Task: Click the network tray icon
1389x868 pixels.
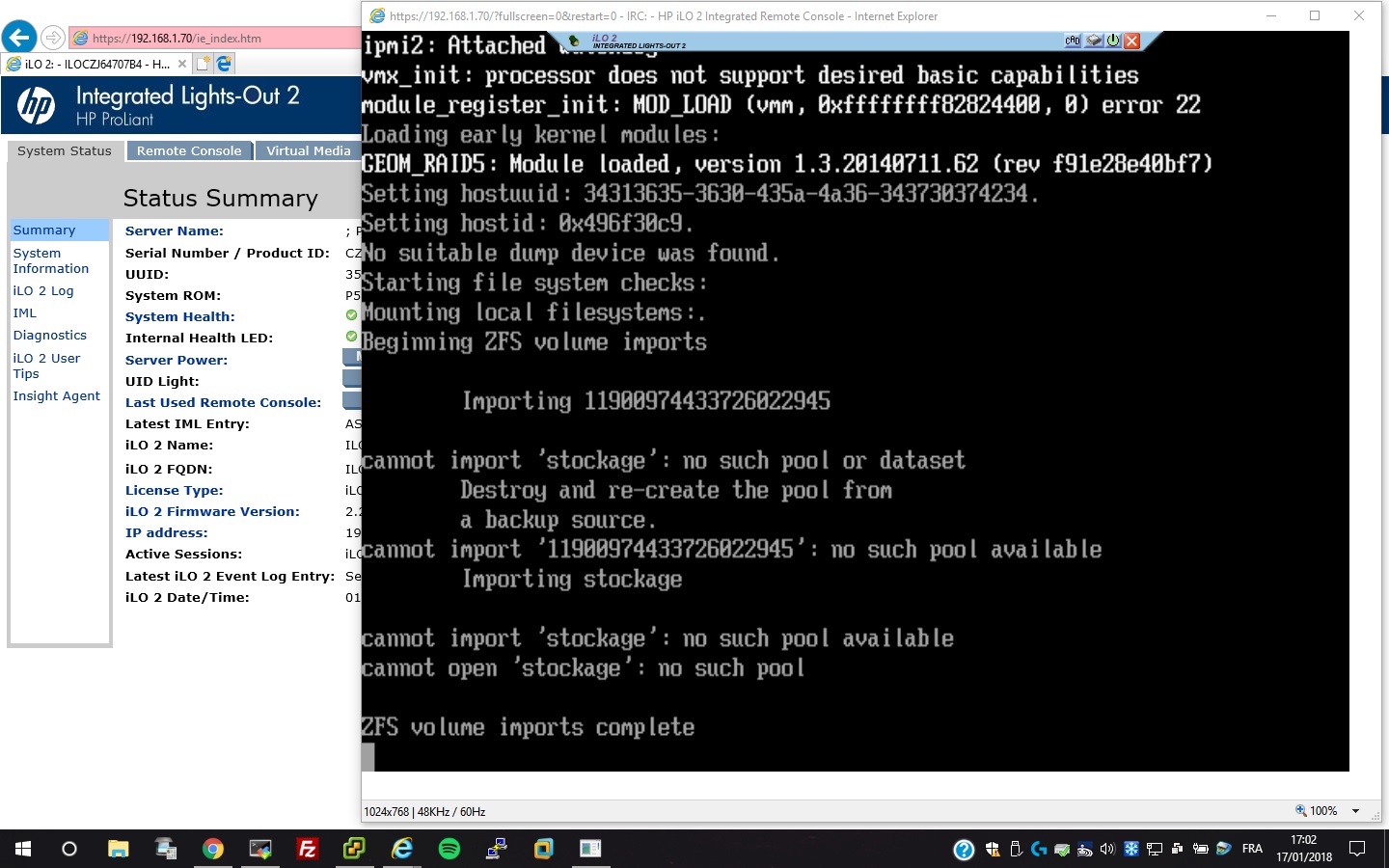Action: (x=1154, y=850)
